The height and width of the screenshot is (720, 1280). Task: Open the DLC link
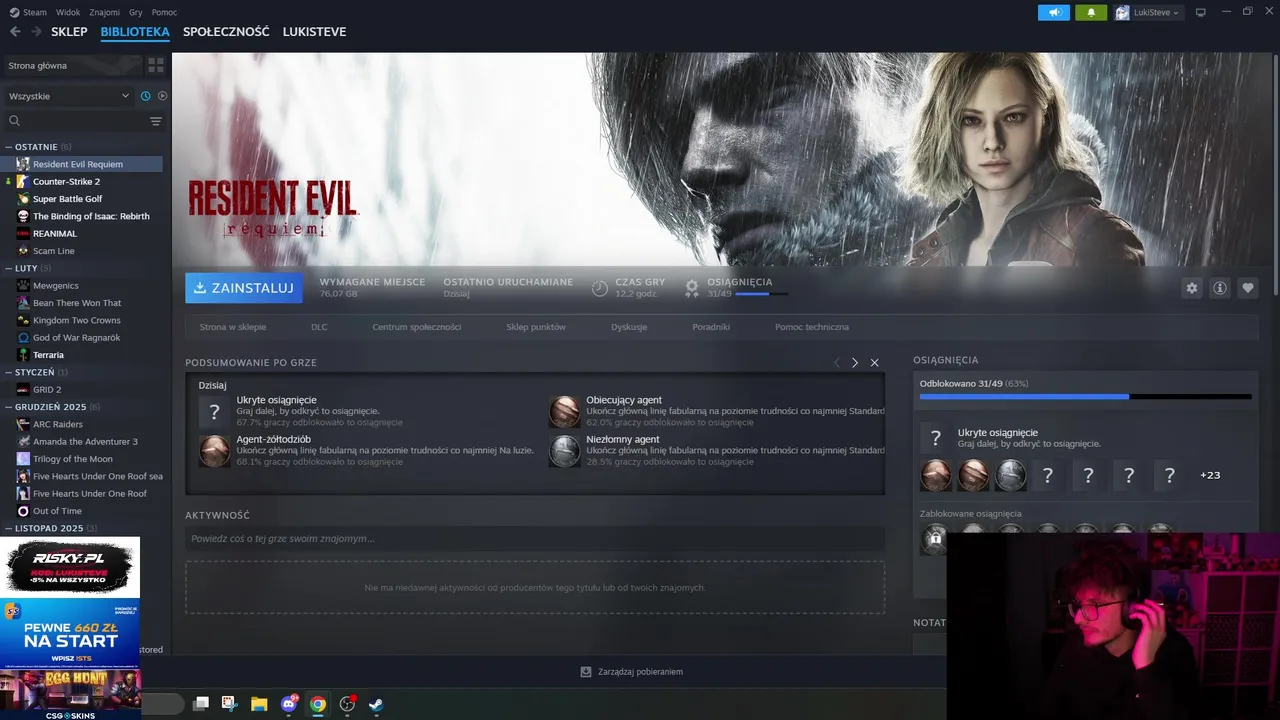(319, 327)
